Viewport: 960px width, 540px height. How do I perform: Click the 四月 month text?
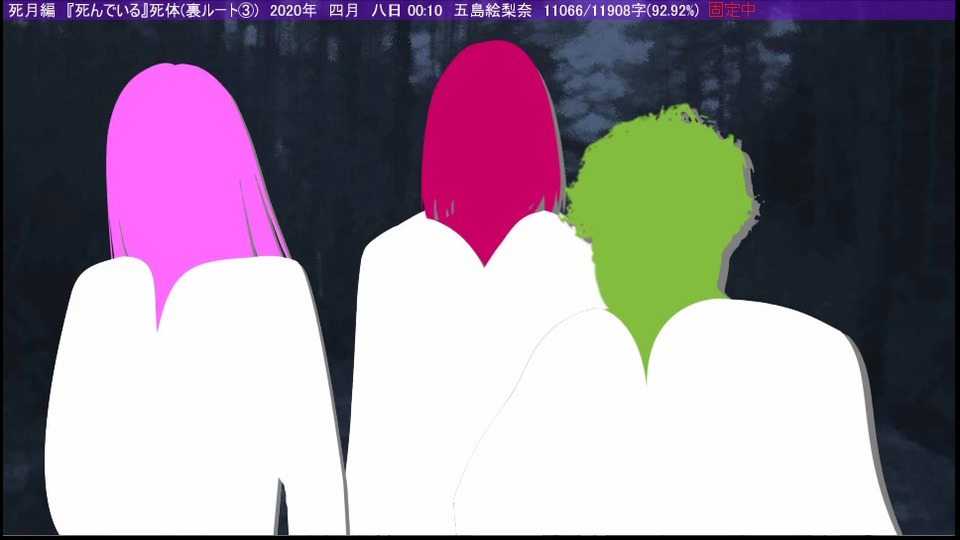tap(344, 10)
